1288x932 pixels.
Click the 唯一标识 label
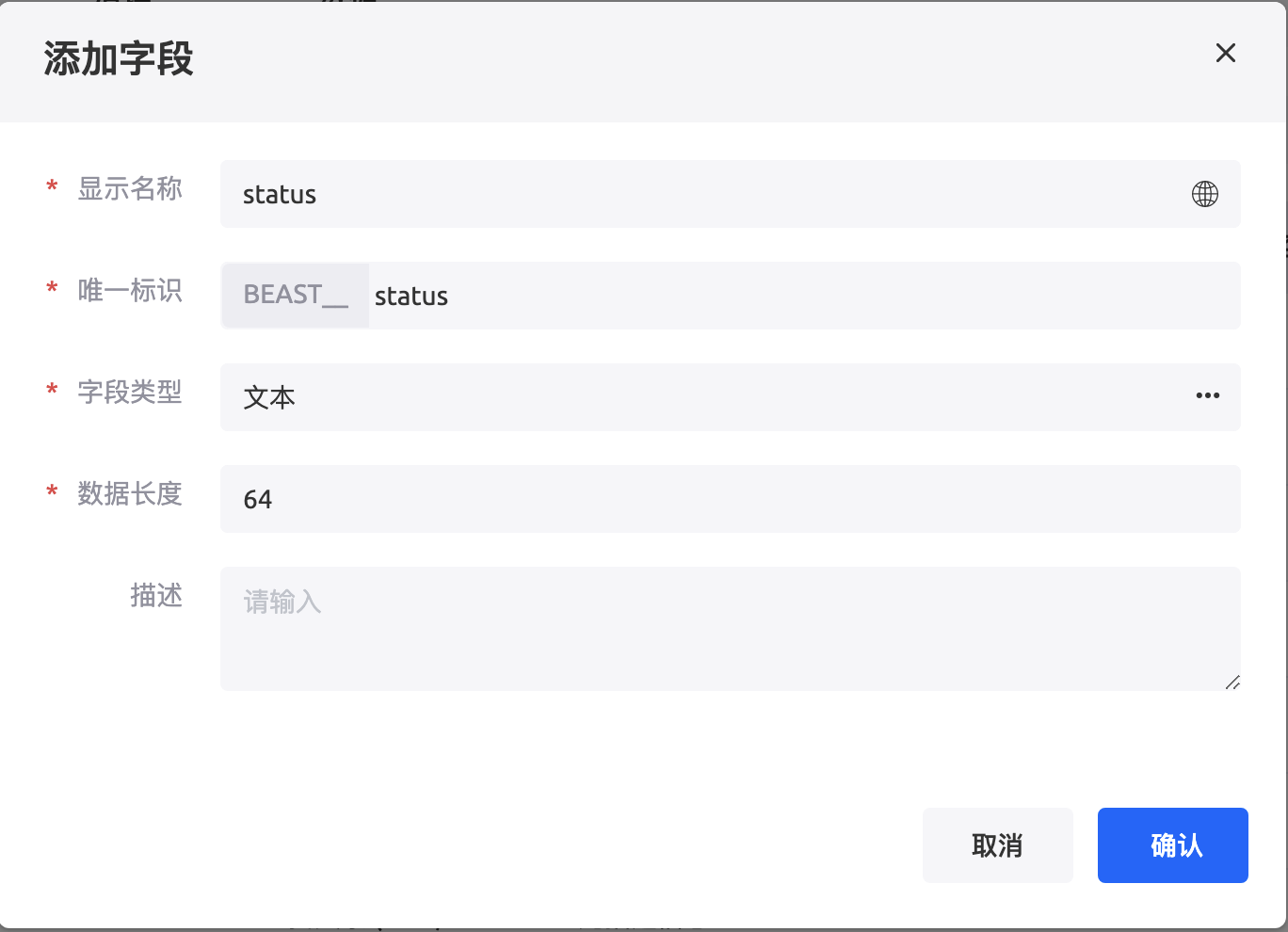(130, 291)
